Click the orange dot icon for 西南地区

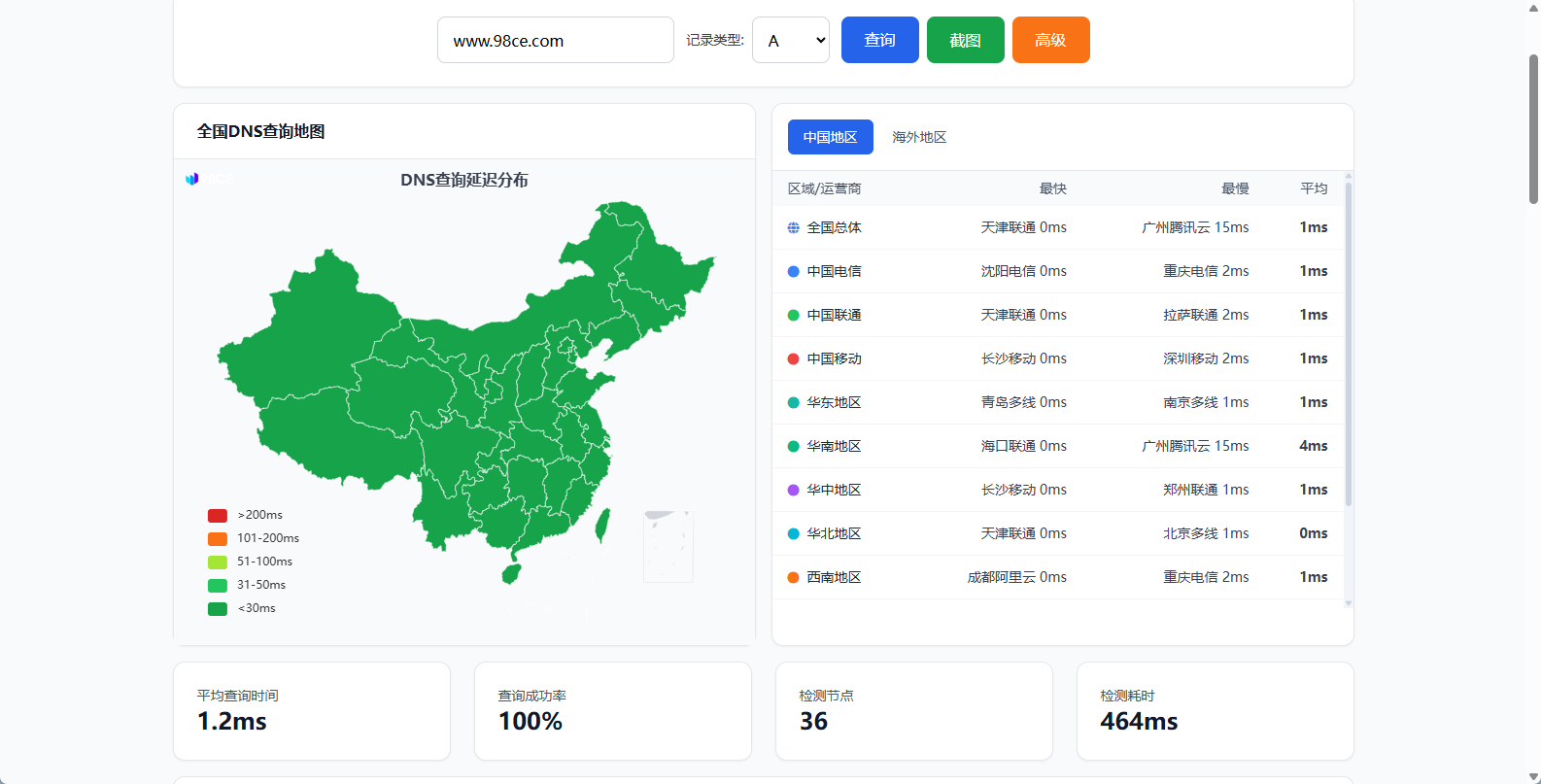point(794,577)
